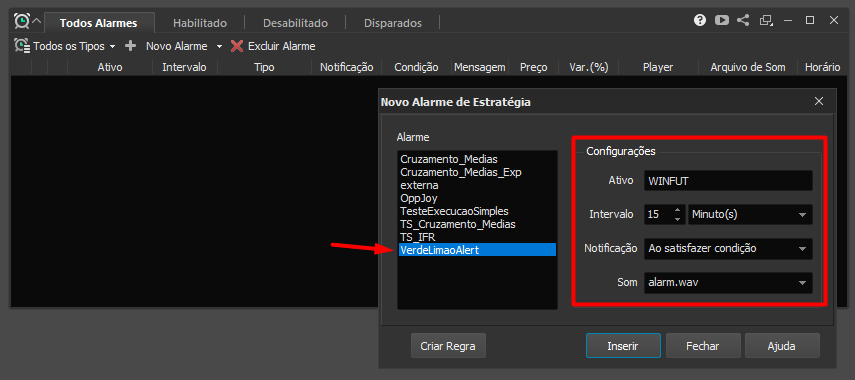The height and width of the screenshot is (380, 855).
Task: Click Mensagem column header
Action: coord(480,67)
